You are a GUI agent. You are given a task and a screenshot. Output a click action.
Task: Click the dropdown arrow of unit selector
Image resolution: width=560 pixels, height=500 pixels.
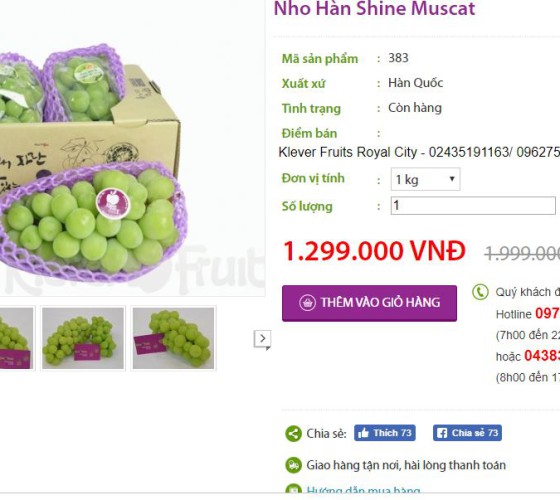tap(452, 179)
